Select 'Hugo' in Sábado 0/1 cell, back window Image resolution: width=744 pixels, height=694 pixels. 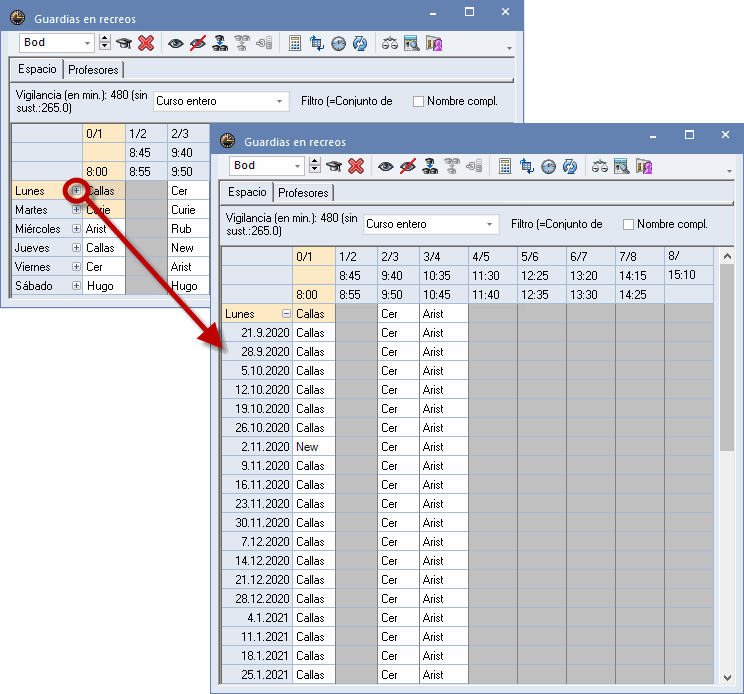pos(104,286)
